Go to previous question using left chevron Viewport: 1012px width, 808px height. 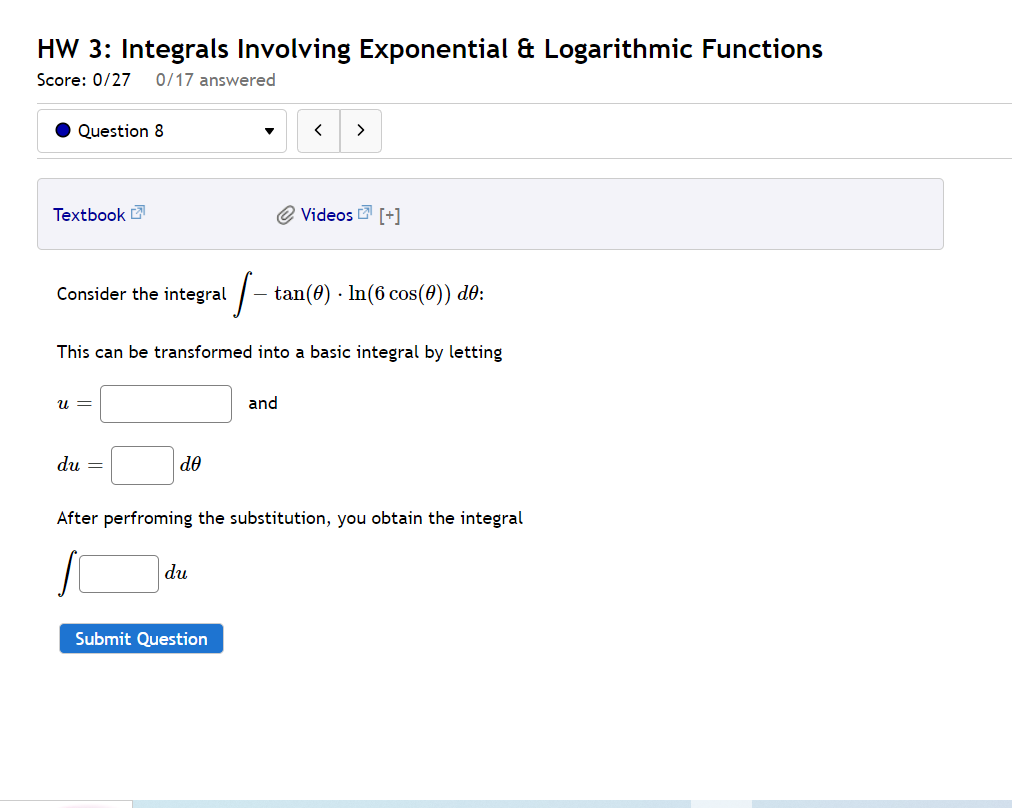(318, 130)
